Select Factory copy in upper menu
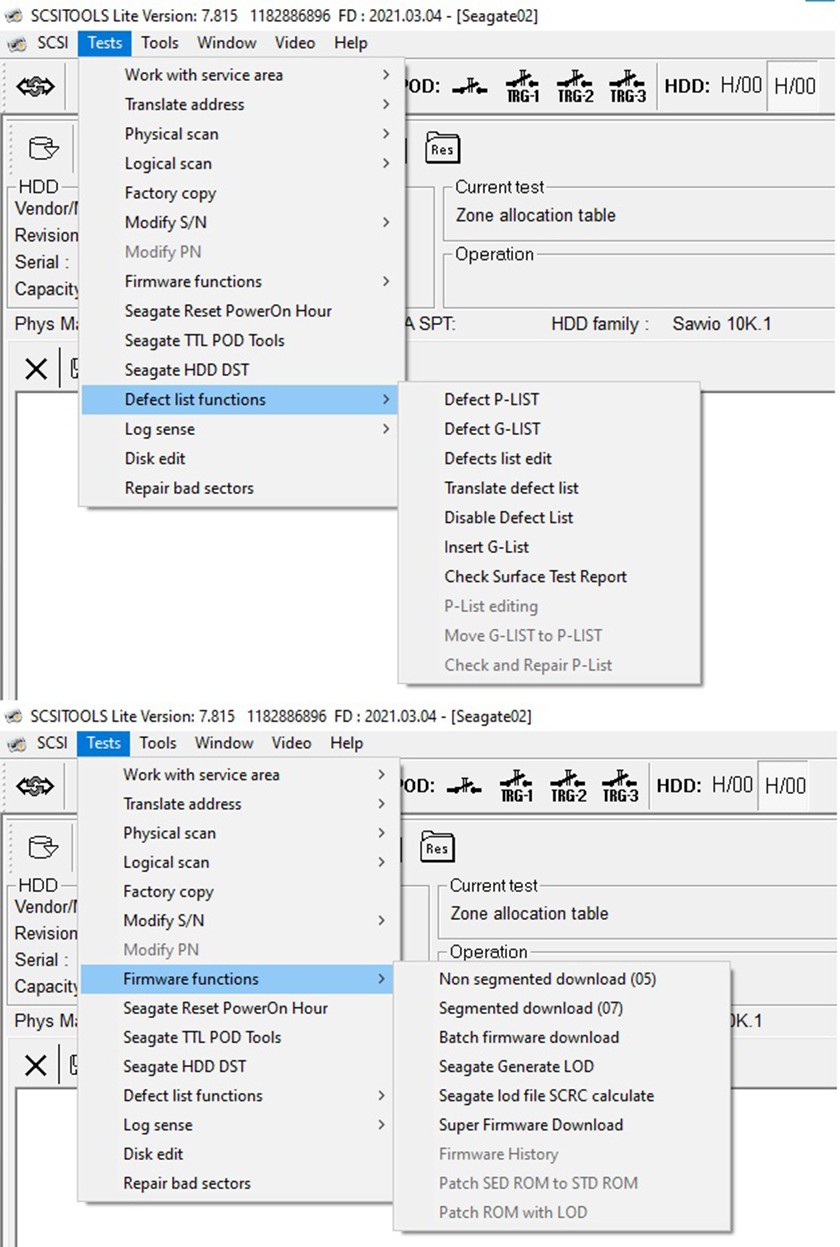Screen dimensions: 840x1247 pyautogui.click(x=241, y=193)
